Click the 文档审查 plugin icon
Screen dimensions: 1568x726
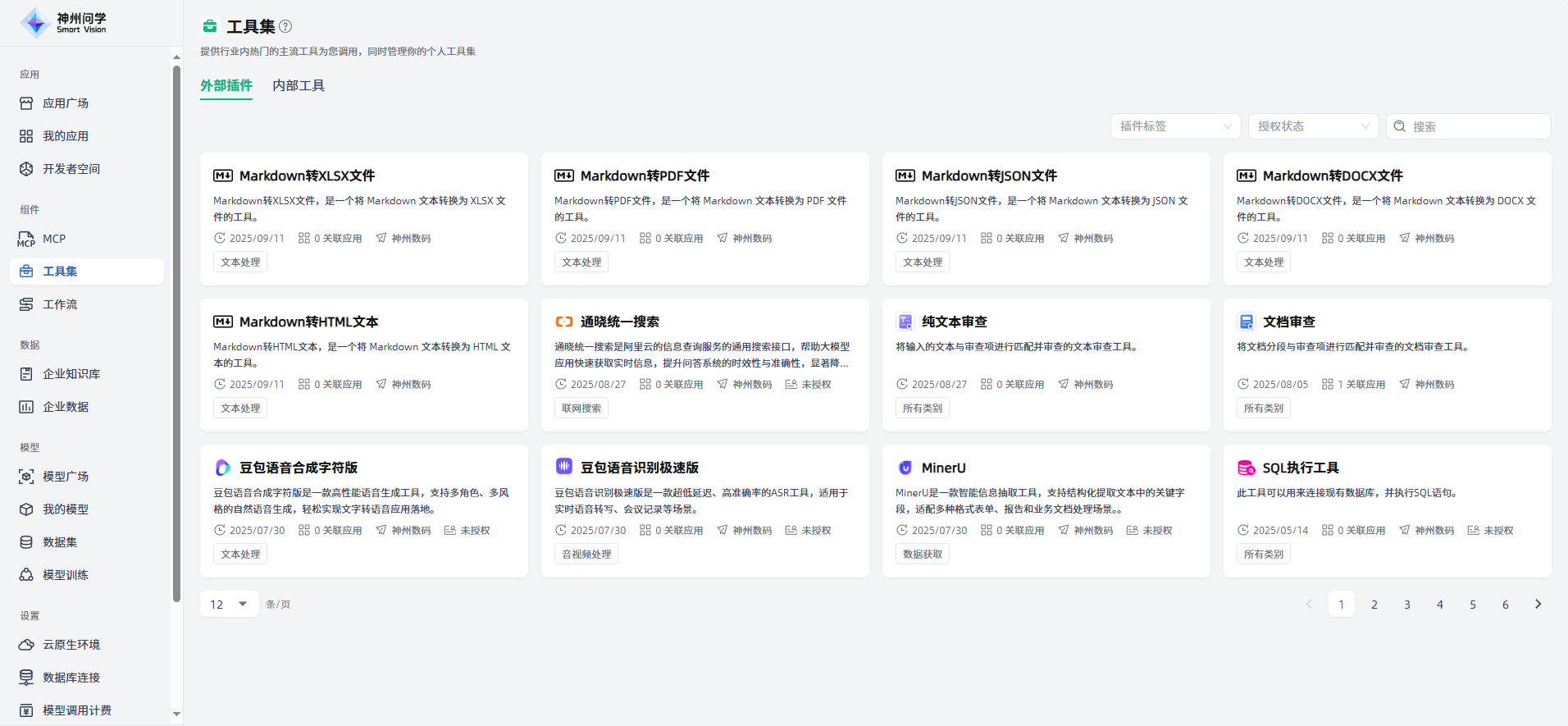tap(1246, 322)
